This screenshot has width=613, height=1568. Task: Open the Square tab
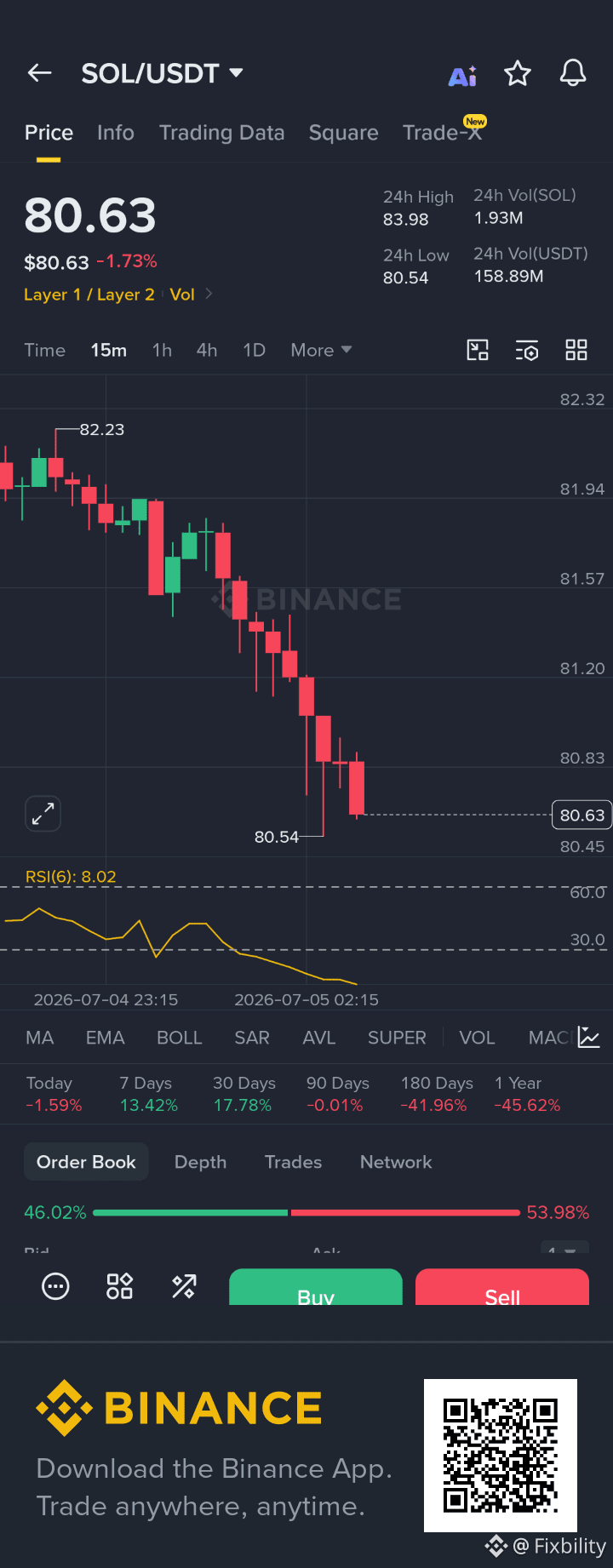[x=343, y=133]
